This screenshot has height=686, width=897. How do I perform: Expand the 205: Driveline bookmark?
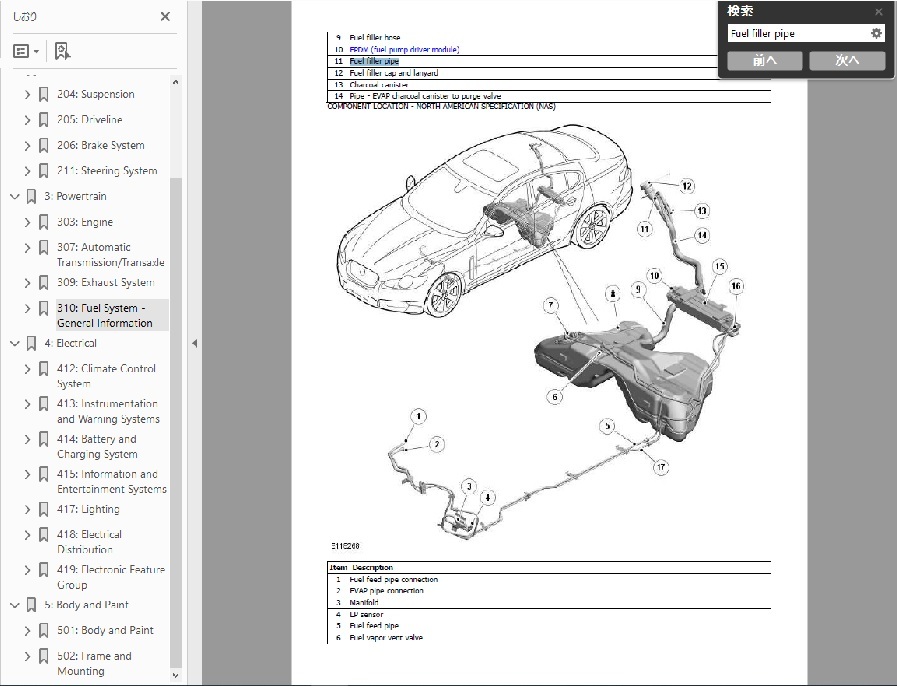[x=27, y=120]
